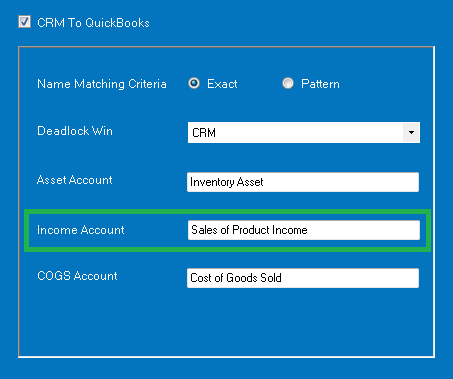This screenshot has height=379, width=453.
Task: Place cursor in Cost of Goods Sold text
Action: (x=236, y=278)
